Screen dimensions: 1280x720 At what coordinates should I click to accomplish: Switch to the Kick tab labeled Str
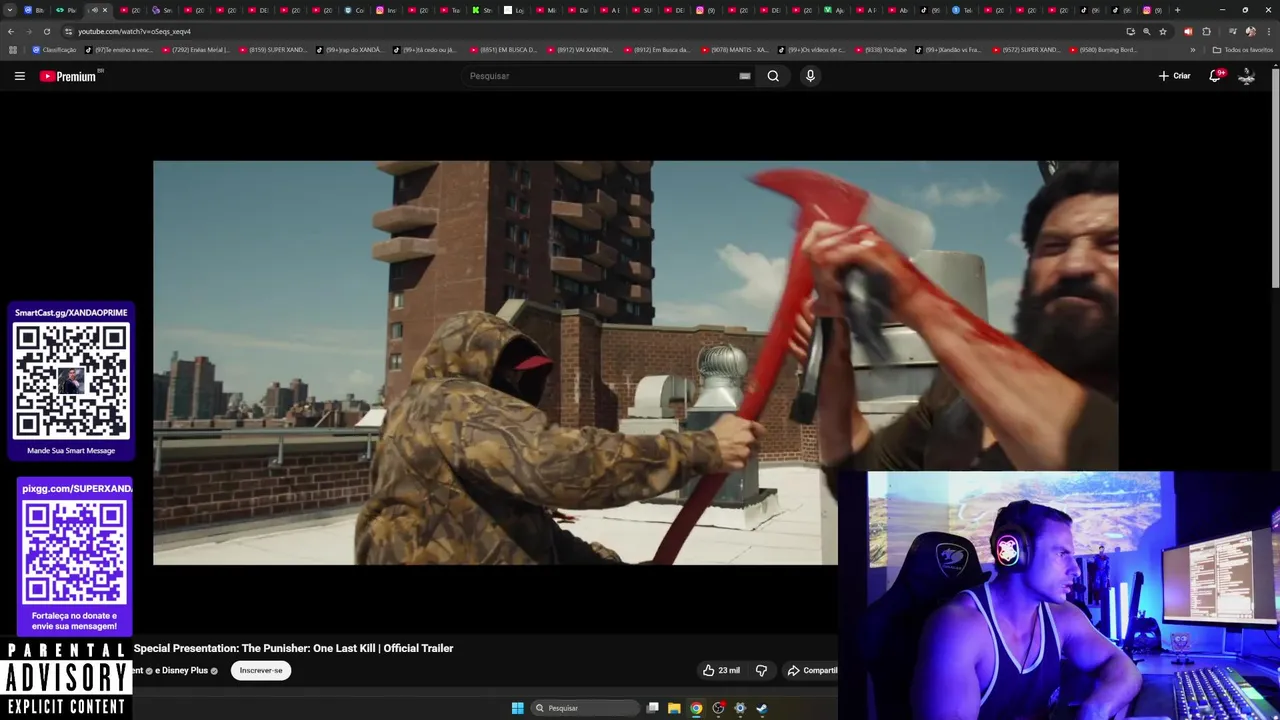point(481,10)
